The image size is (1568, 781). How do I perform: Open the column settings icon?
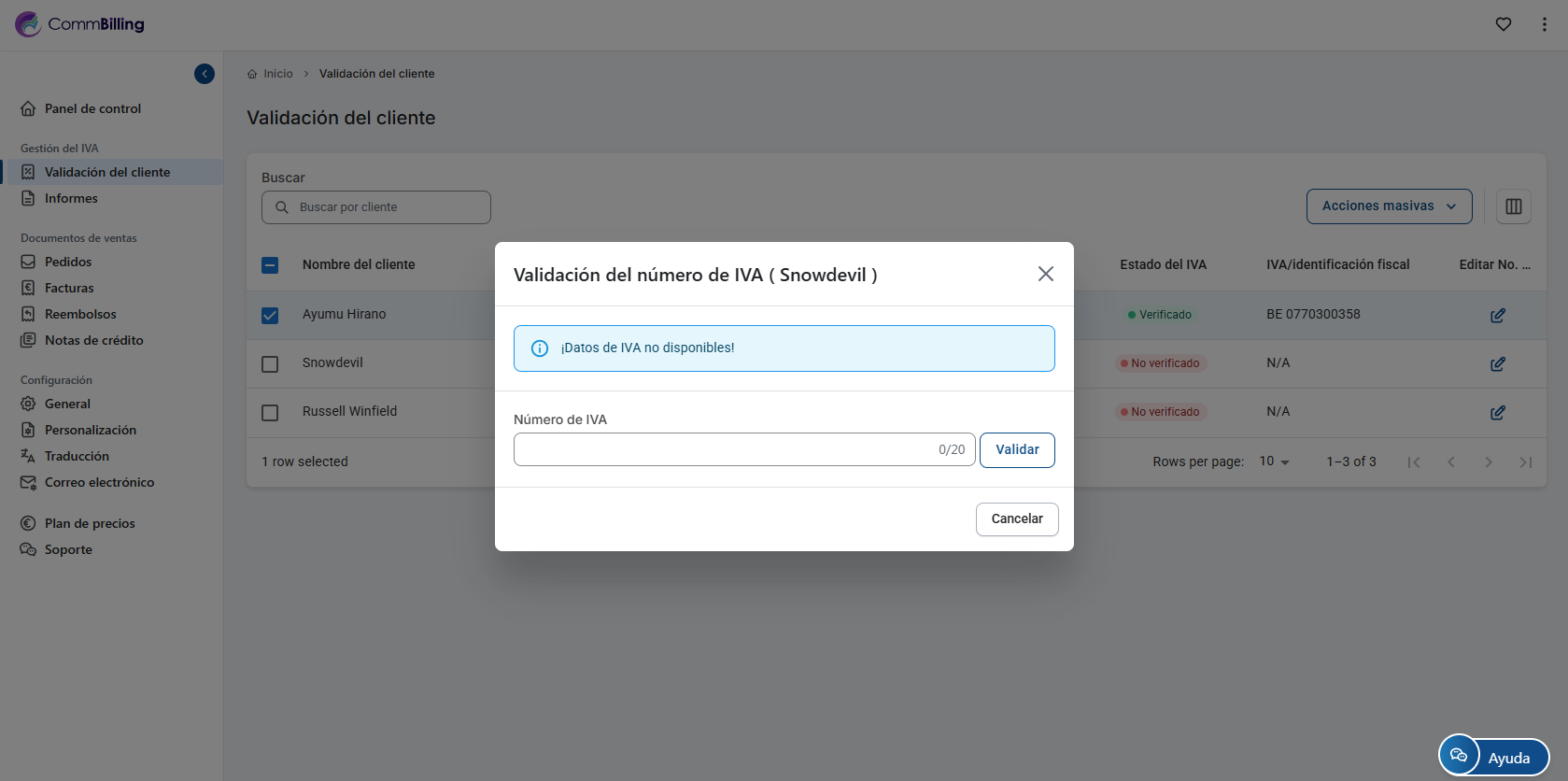(1514, 206)
